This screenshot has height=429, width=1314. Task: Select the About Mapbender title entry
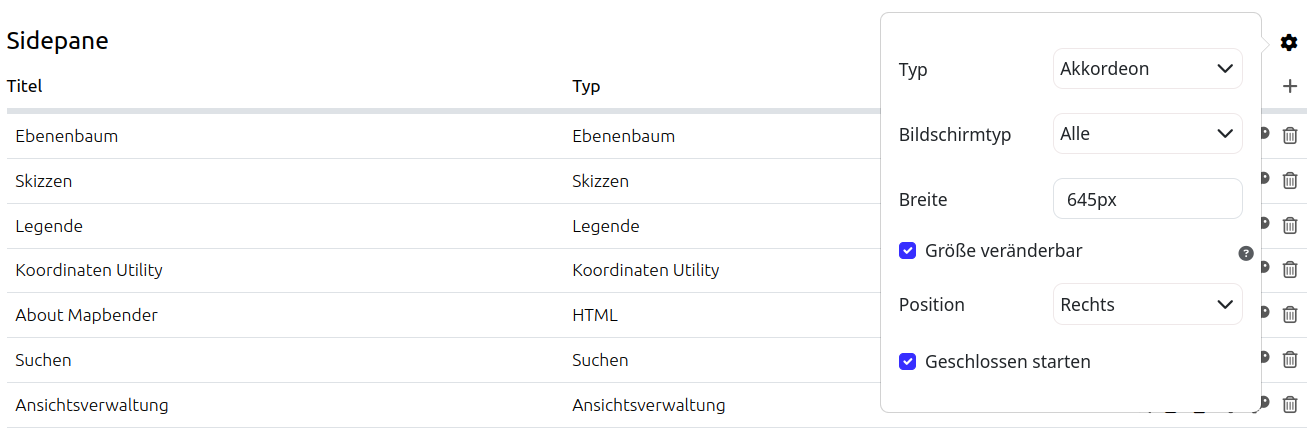[87, 315]
